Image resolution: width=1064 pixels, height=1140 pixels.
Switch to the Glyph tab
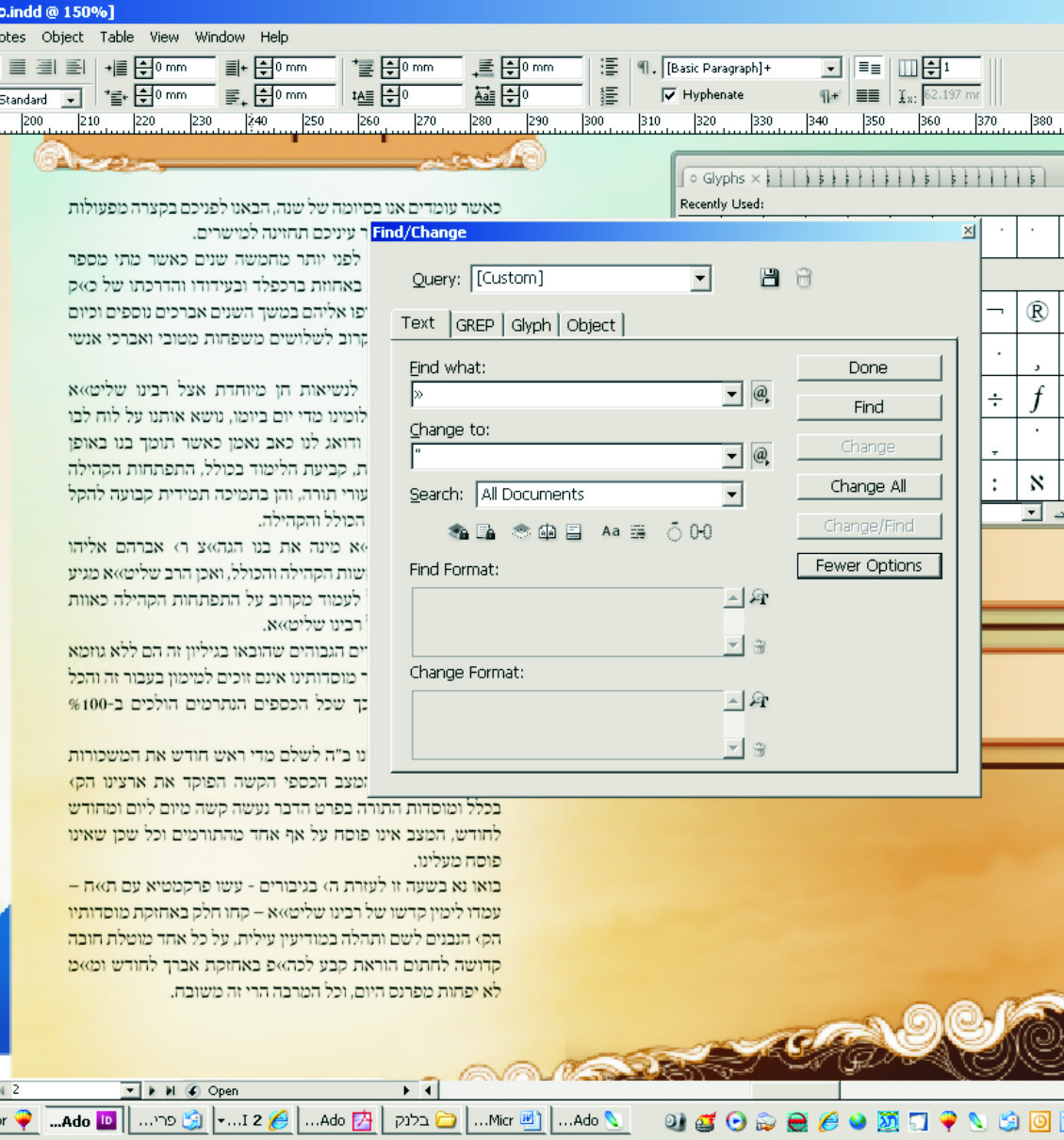(x=531, y=325)
